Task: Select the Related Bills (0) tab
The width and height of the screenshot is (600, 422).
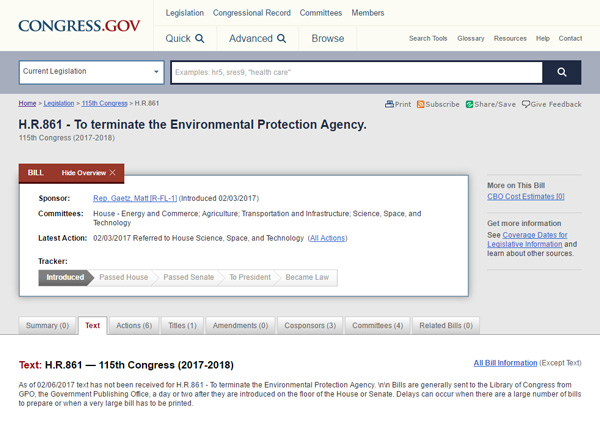Action: [x=445, y=325]
